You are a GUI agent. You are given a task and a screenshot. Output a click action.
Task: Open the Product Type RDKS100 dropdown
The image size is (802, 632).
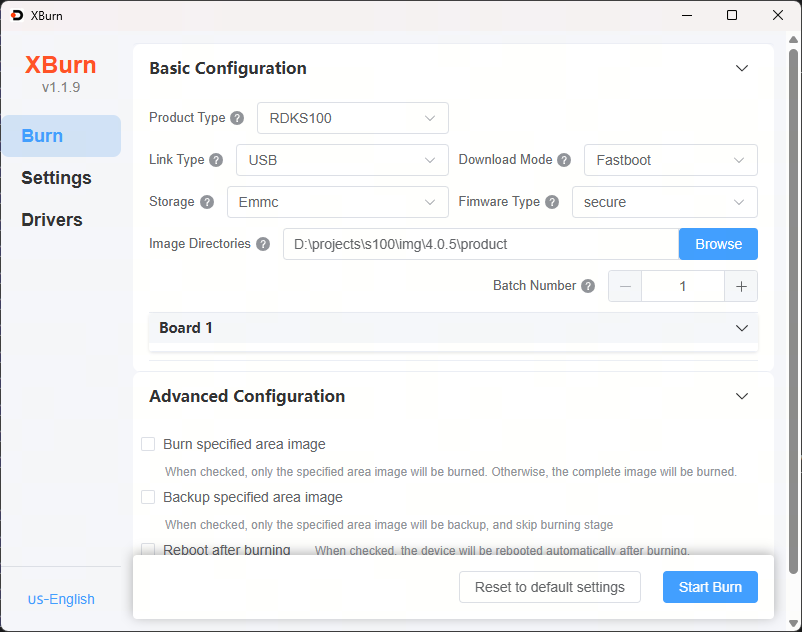[x=352, y=118]
